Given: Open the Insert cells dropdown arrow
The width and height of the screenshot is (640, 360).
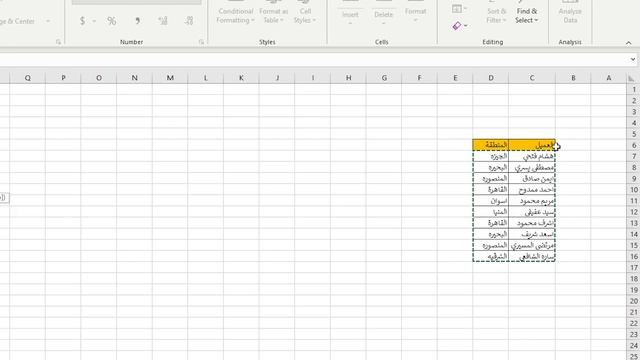Looking at the screenshot, I should pyautogui.click(x=350, y=23).
